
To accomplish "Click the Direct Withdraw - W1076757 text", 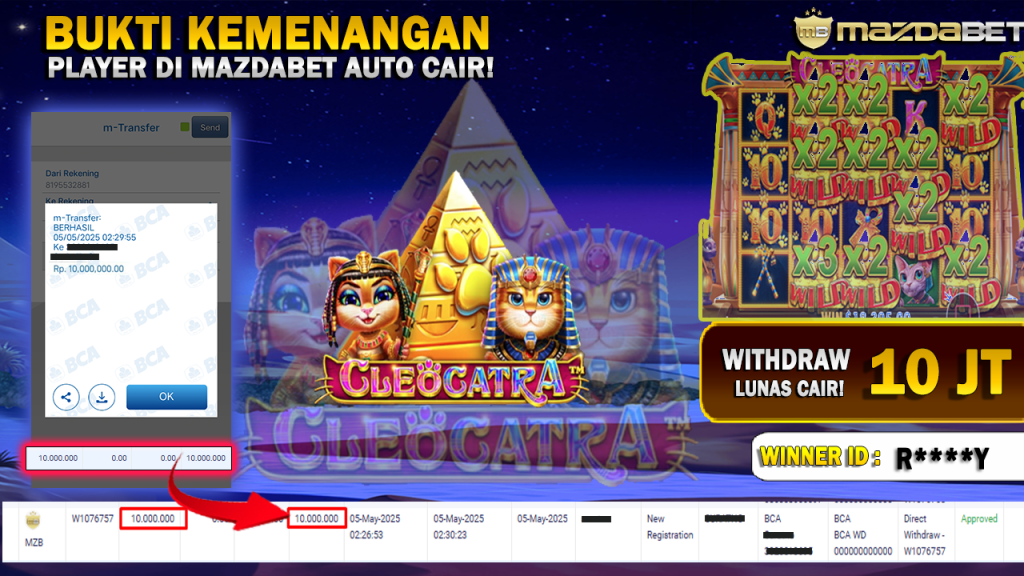I will click(x=924, y=535).
